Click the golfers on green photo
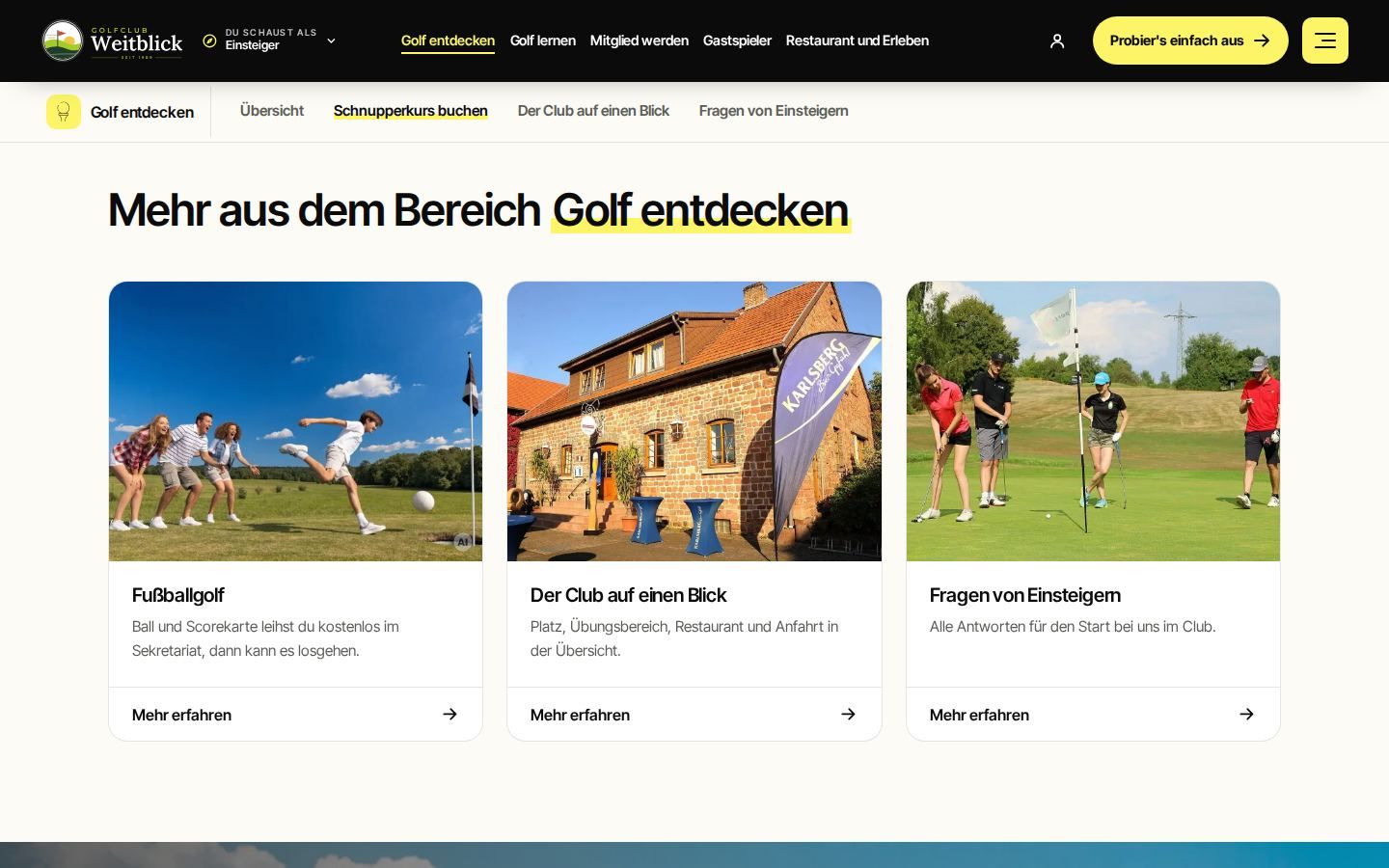Image resolution: width=1389 pixels, height=868 pixels. (x=1093, y=421)
